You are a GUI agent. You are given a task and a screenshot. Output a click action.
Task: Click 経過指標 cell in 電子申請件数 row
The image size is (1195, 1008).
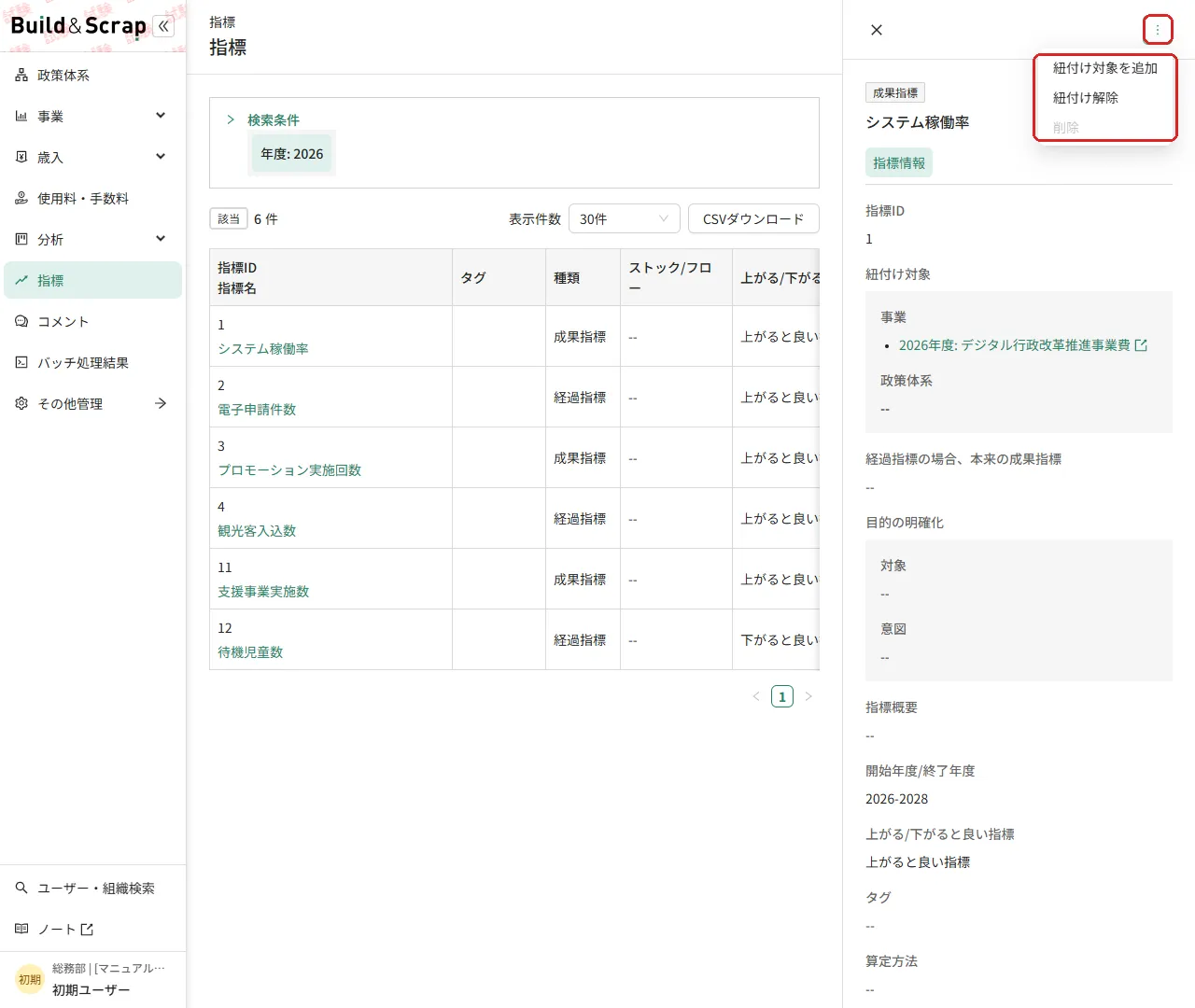pyautogui.click(x=583, y=397)
